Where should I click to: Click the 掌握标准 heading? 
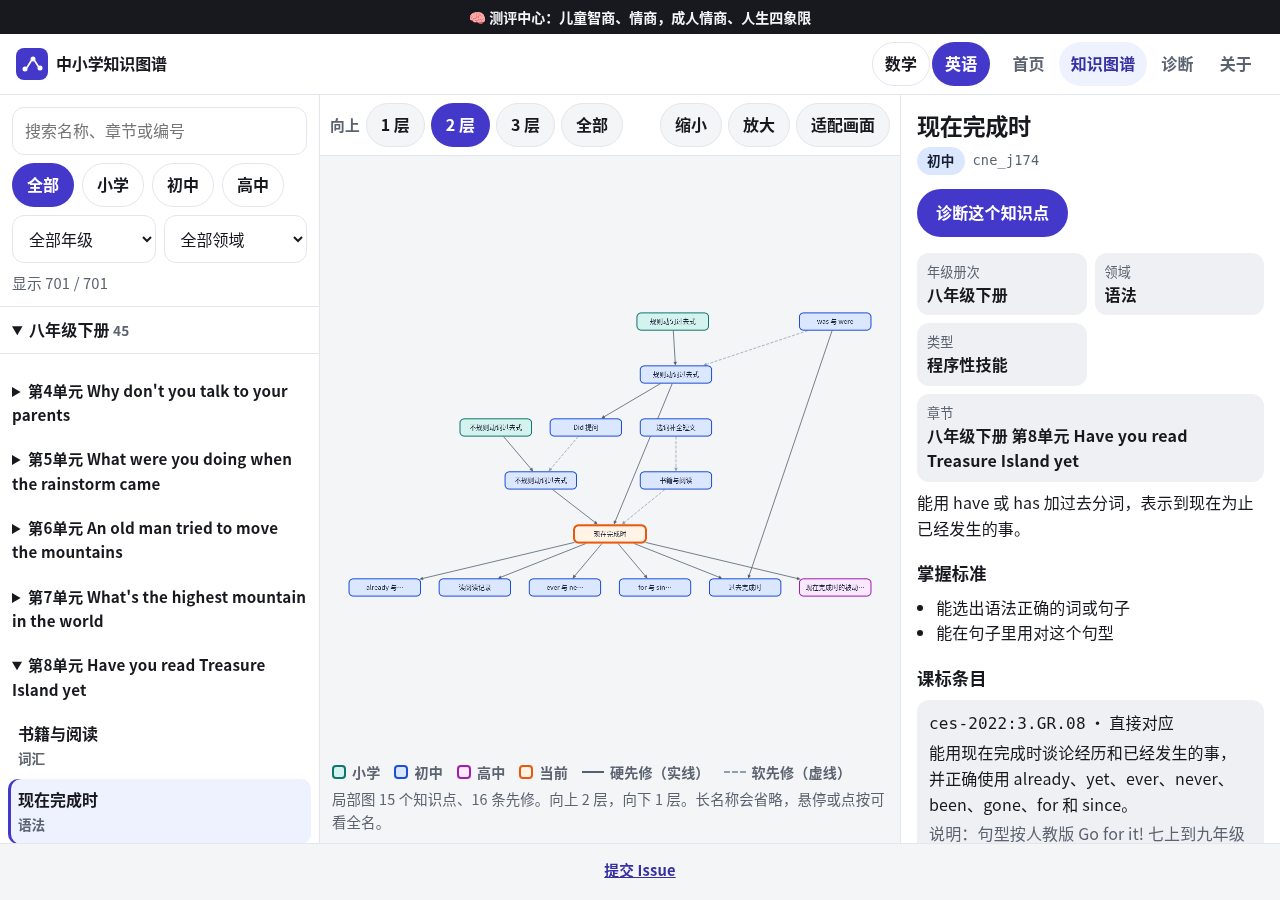[952, 574]
